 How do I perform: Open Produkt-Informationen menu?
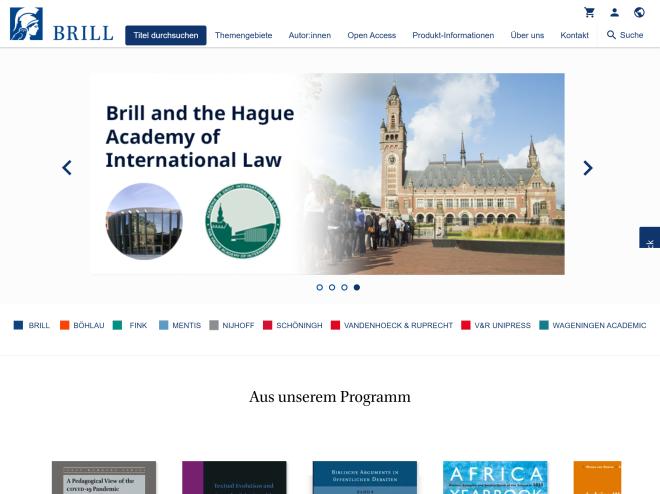click(x=453, y=35)
